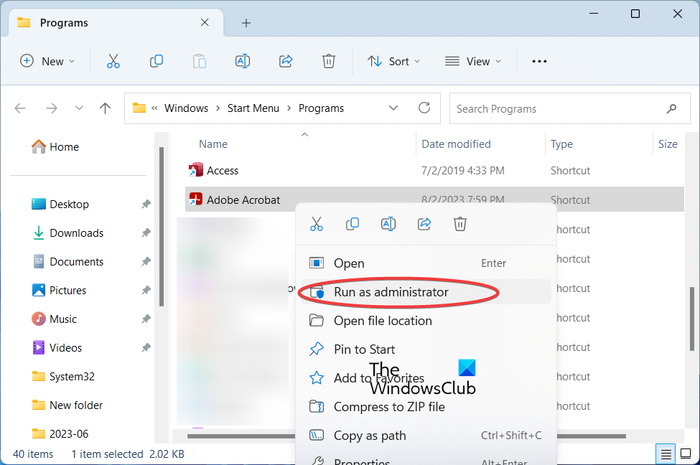Go up one folder level
The width and height of the screenshot is (700, 465).
coord(105,108)
